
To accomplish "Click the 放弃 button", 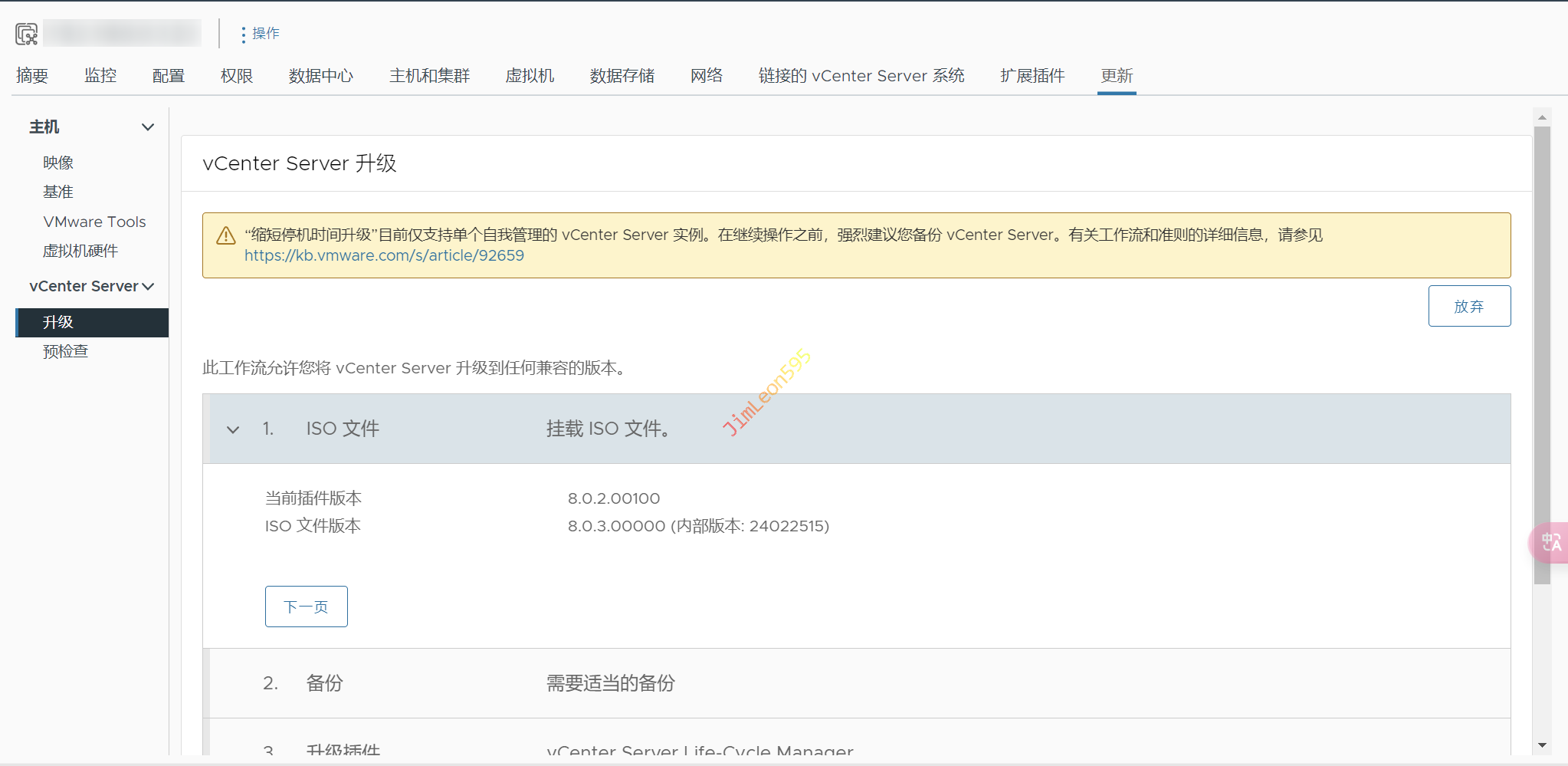I will (1468, 306).
